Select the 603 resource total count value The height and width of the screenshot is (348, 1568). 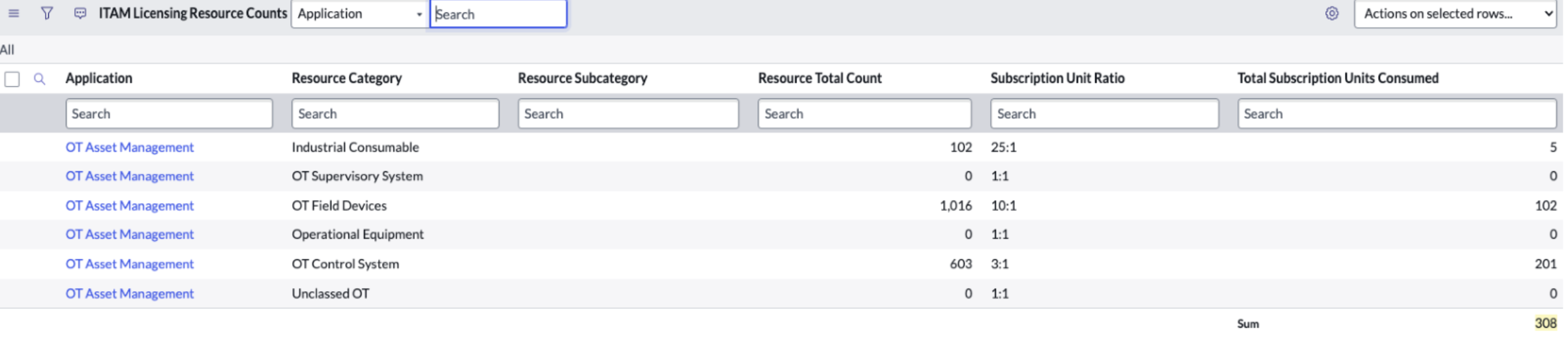click(x=961, y=264)
